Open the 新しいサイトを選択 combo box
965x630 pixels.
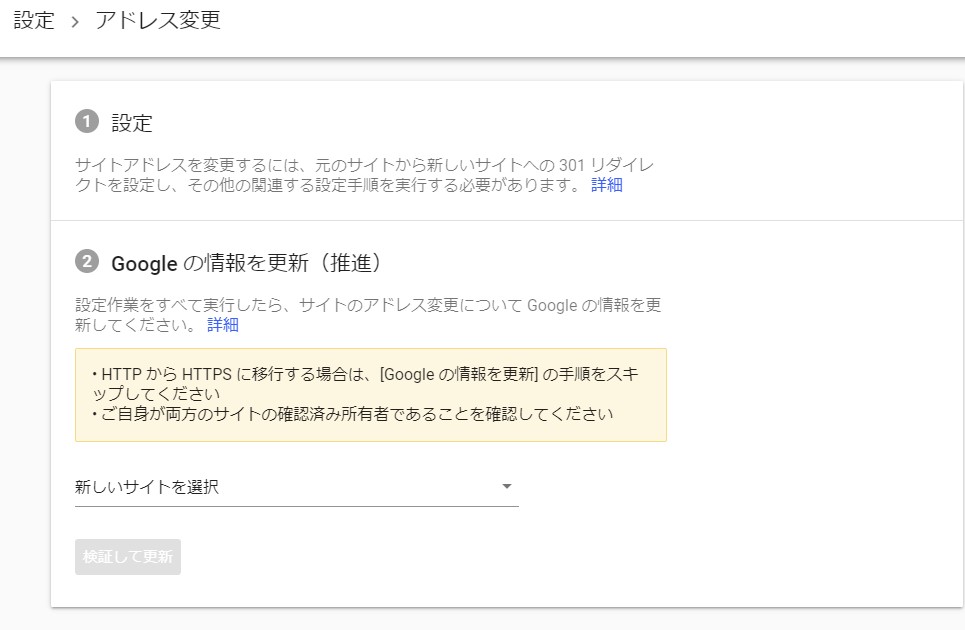click(x=296, y=487)
